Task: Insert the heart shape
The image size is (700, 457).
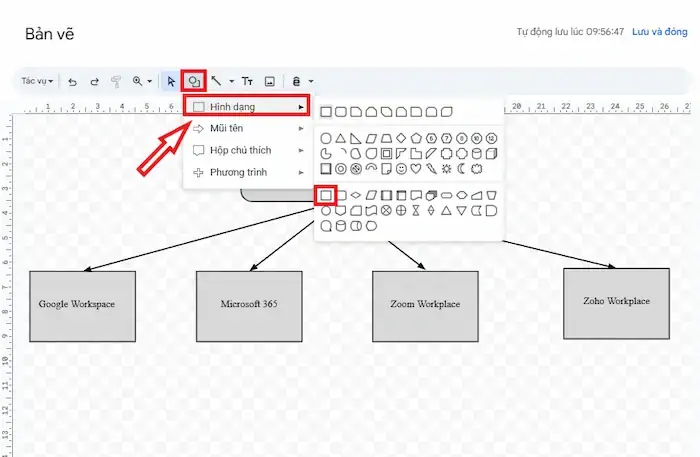Action: tap(416, 169)
